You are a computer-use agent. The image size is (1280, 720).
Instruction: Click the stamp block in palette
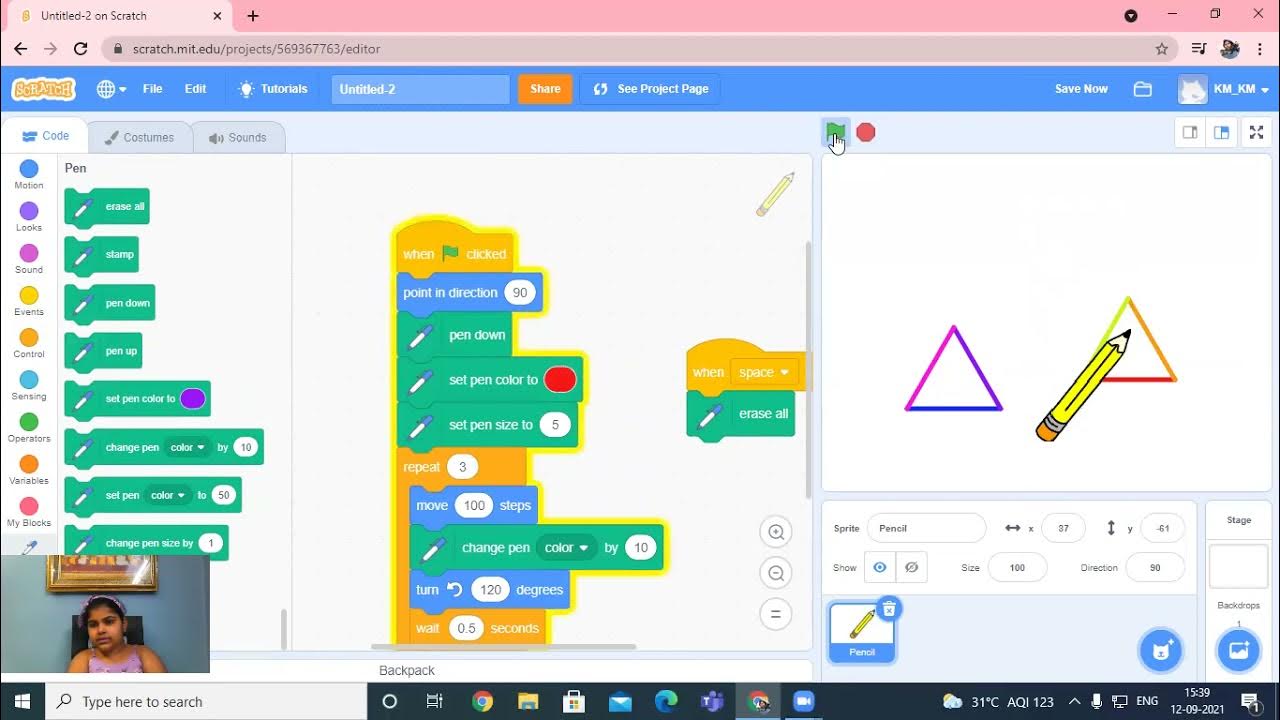[102, 255]
